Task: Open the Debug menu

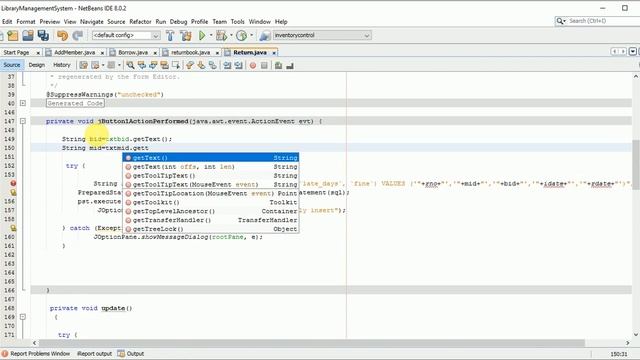Action: click(178, 22)
